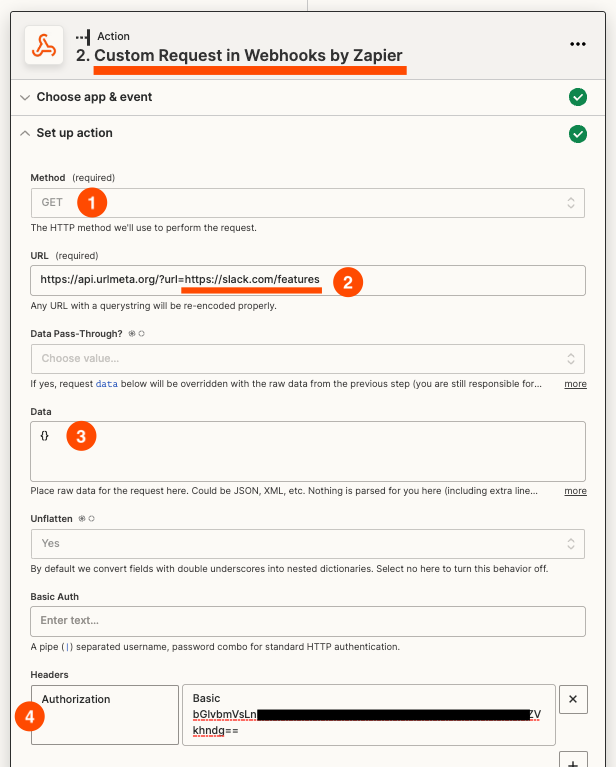Screen dimensions: 616x767
Task: Click the Method (required) label
Action: click(72, 178)
